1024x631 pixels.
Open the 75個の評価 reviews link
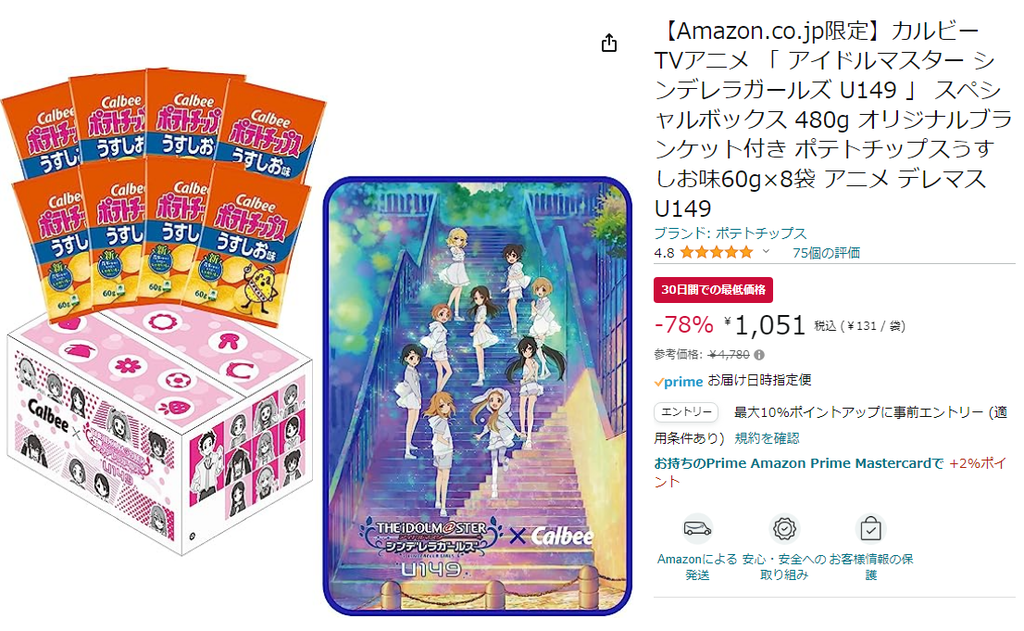(x=825, y=253)
